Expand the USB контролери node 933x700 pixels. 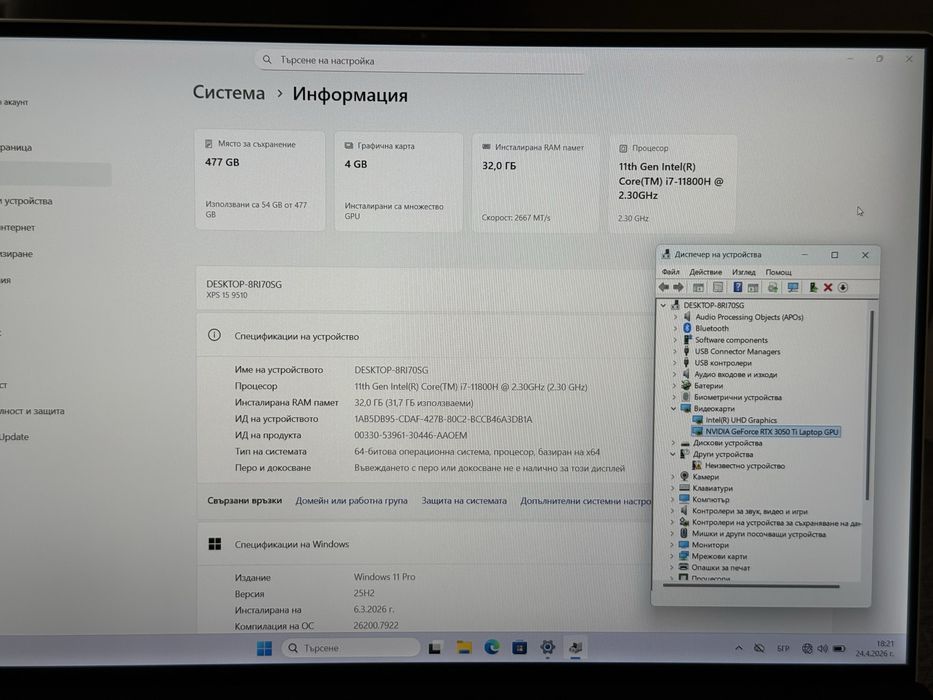pyautogui.click(x=675, y=362)
